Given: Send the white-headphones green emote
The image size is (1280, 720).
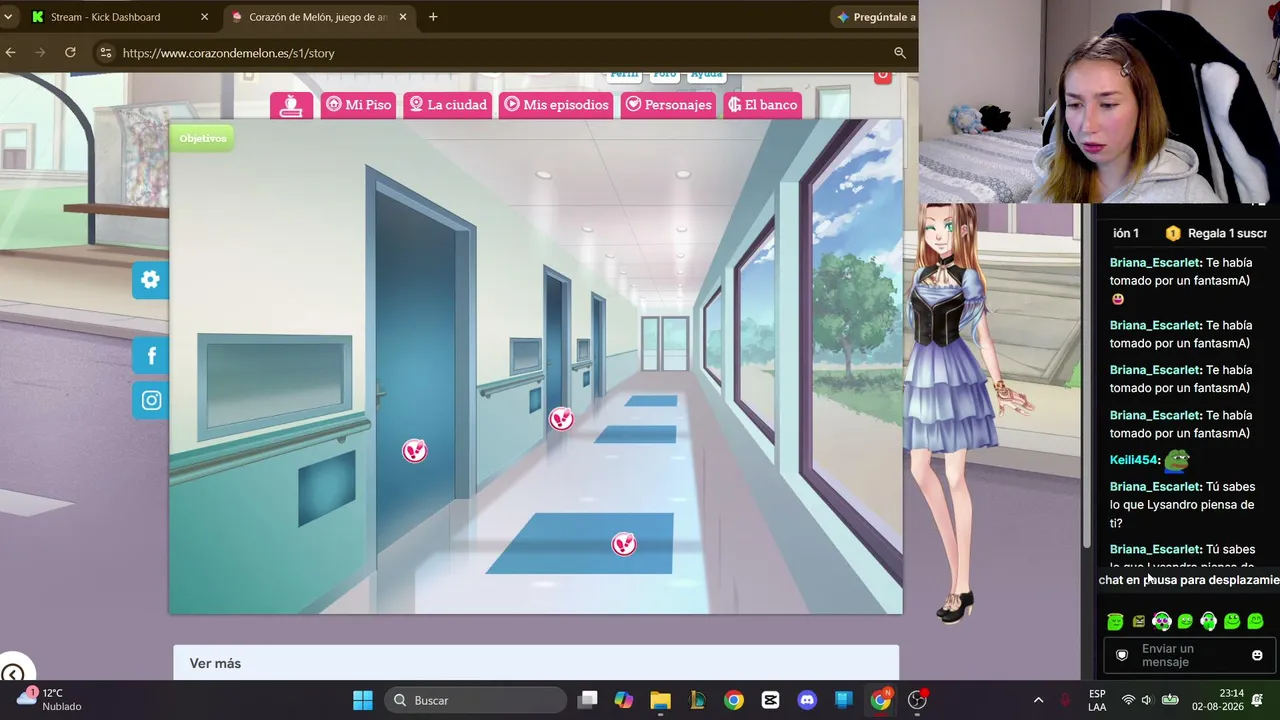Looking at the screenshot, I should tap(1208, 622).
